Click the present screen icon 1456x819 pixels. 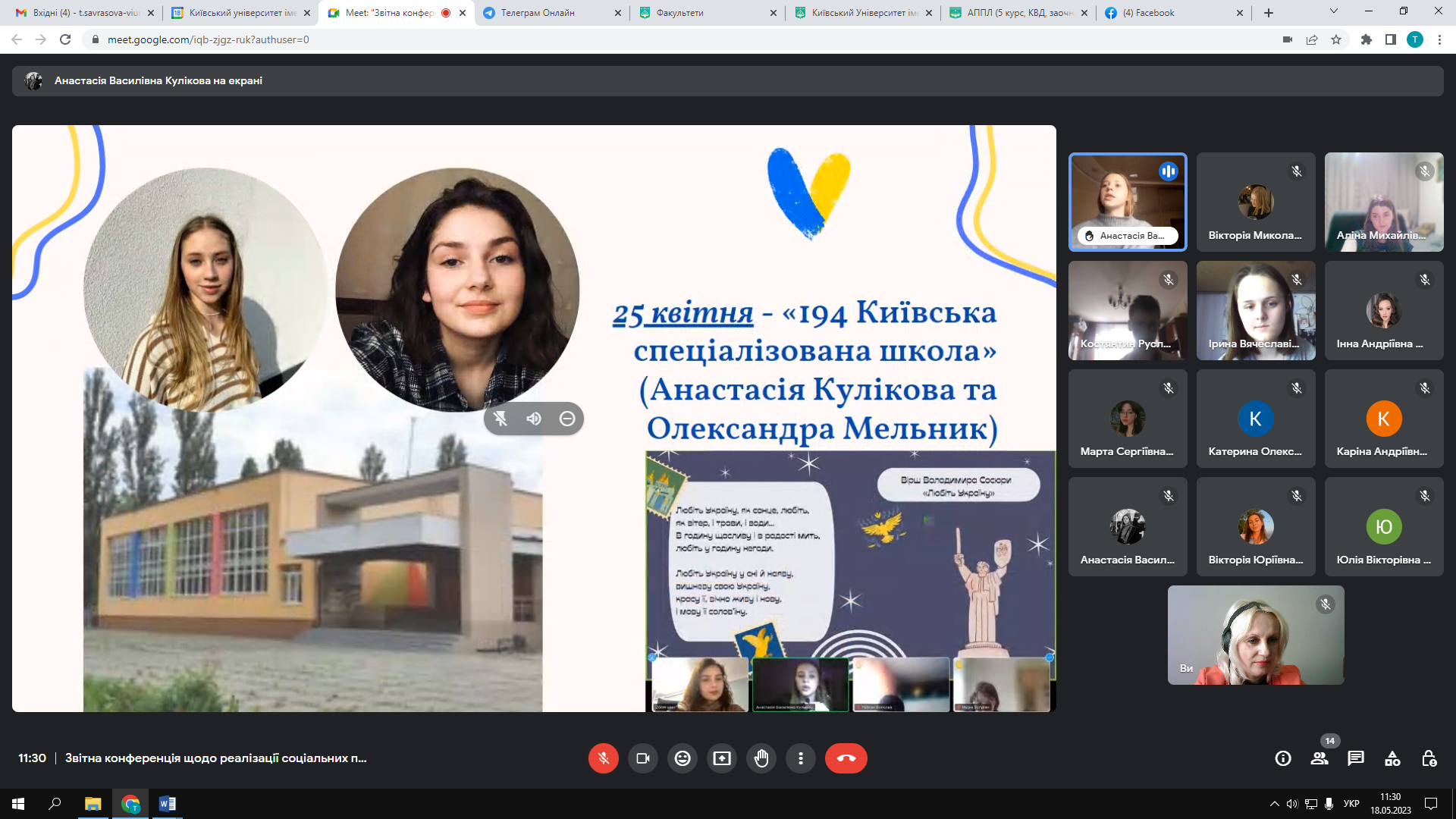point(722,758)
